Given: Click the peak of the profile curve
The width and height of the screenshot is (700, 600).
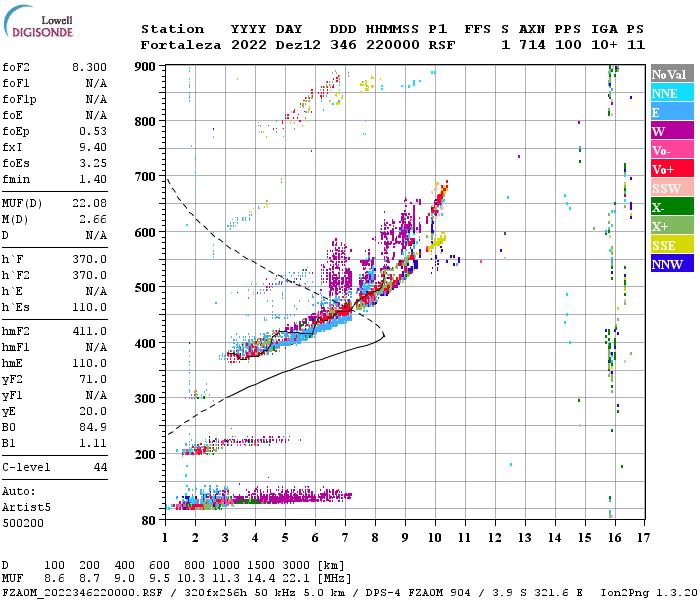Looking at the screenshot, I should pos(383,336).
